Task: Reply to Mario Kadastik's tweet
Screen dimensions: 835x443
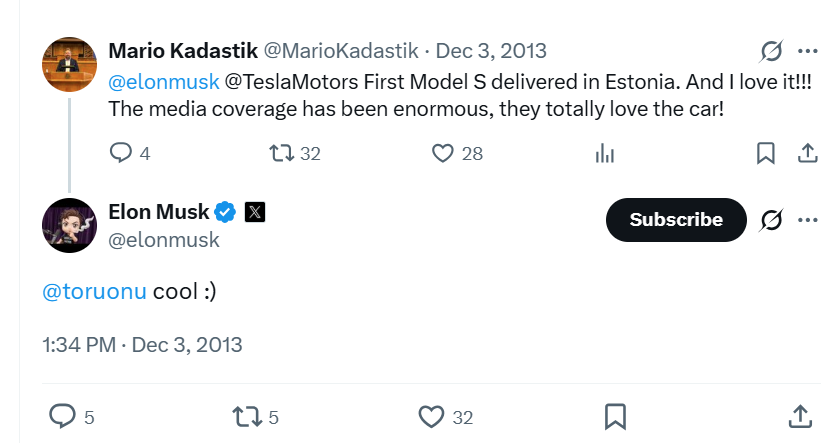Action: (120, 153)
